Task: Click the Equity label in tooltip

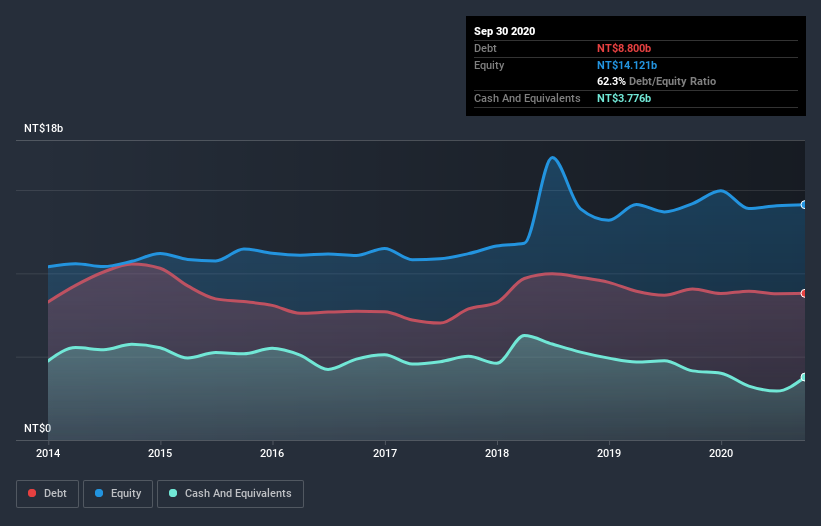Action: pyautogui.click(x=489, y=65)
